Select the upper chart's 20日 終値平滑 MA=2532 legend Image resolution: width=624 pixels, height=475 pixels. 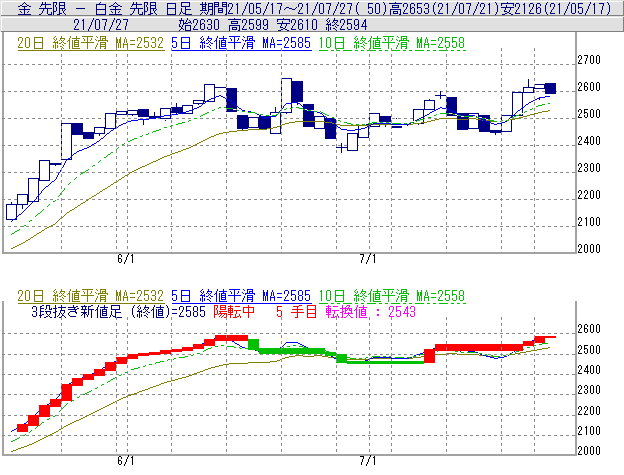pyautogui.click(x=90, y=43)
